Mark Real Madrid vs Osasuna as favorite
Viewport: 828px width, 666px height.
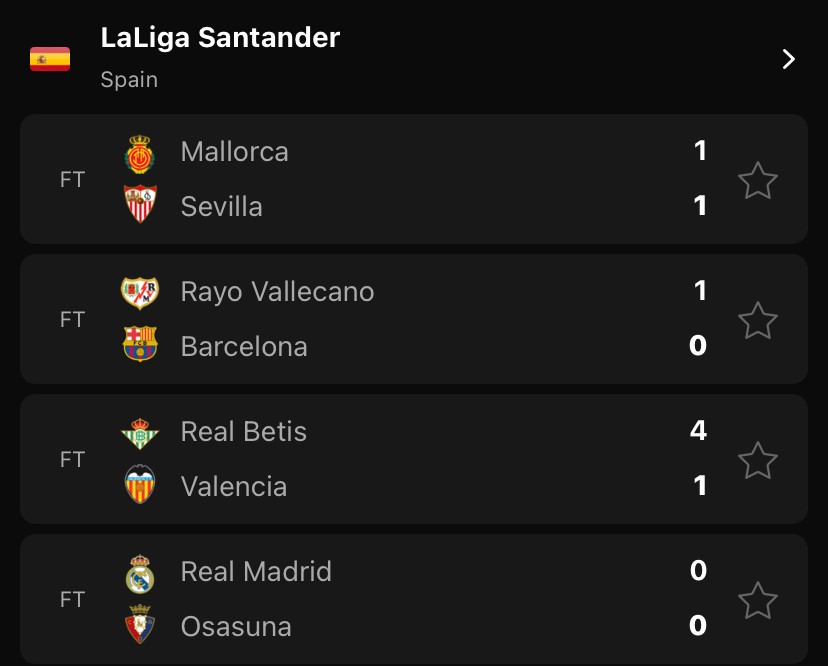pyautogui.click(x=757, y=601)
